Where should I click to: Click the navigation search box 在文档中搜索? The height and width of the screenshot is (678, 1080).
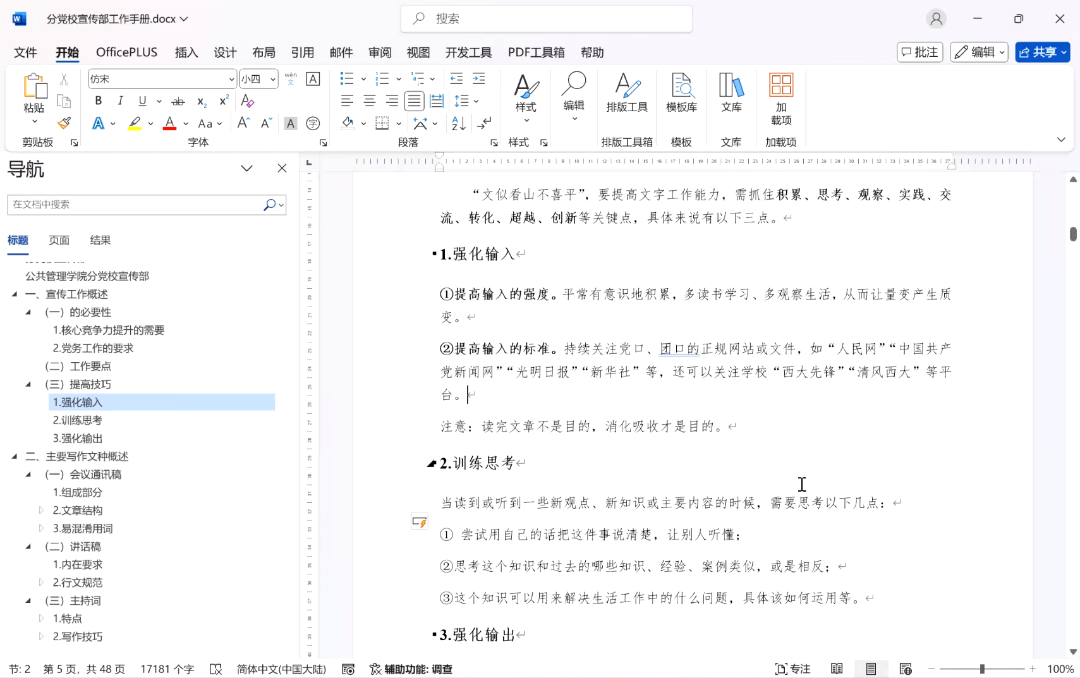pos(134,204)
